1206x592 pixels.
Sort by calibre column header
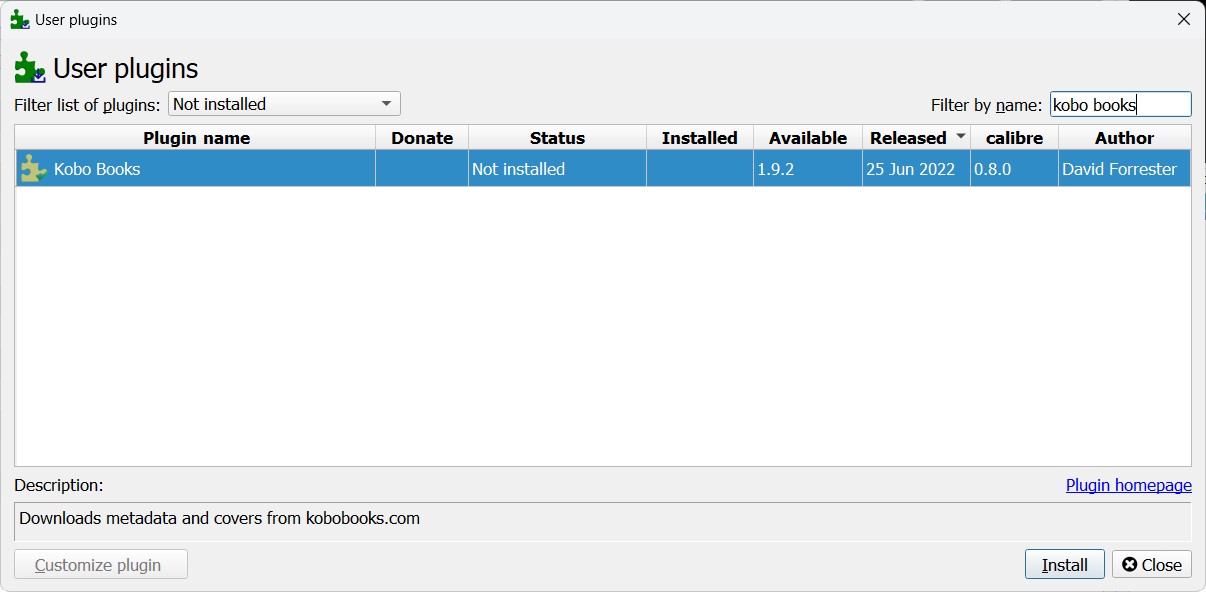pos(1014,138)
